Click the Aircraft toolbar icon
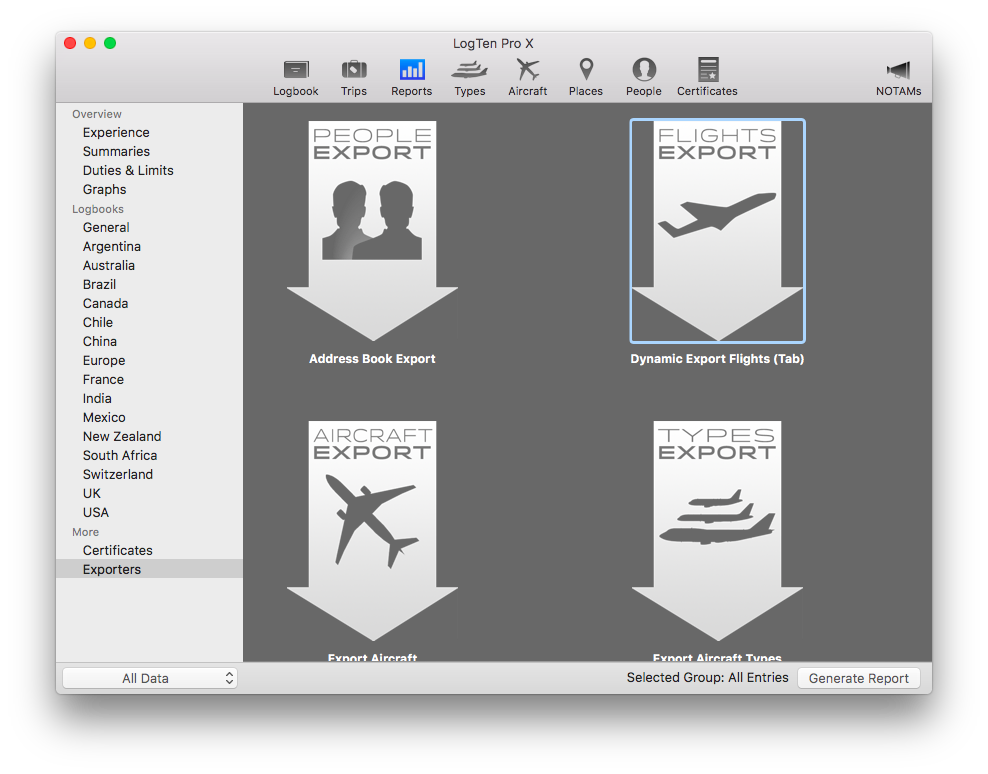 (x=527, y=71)
